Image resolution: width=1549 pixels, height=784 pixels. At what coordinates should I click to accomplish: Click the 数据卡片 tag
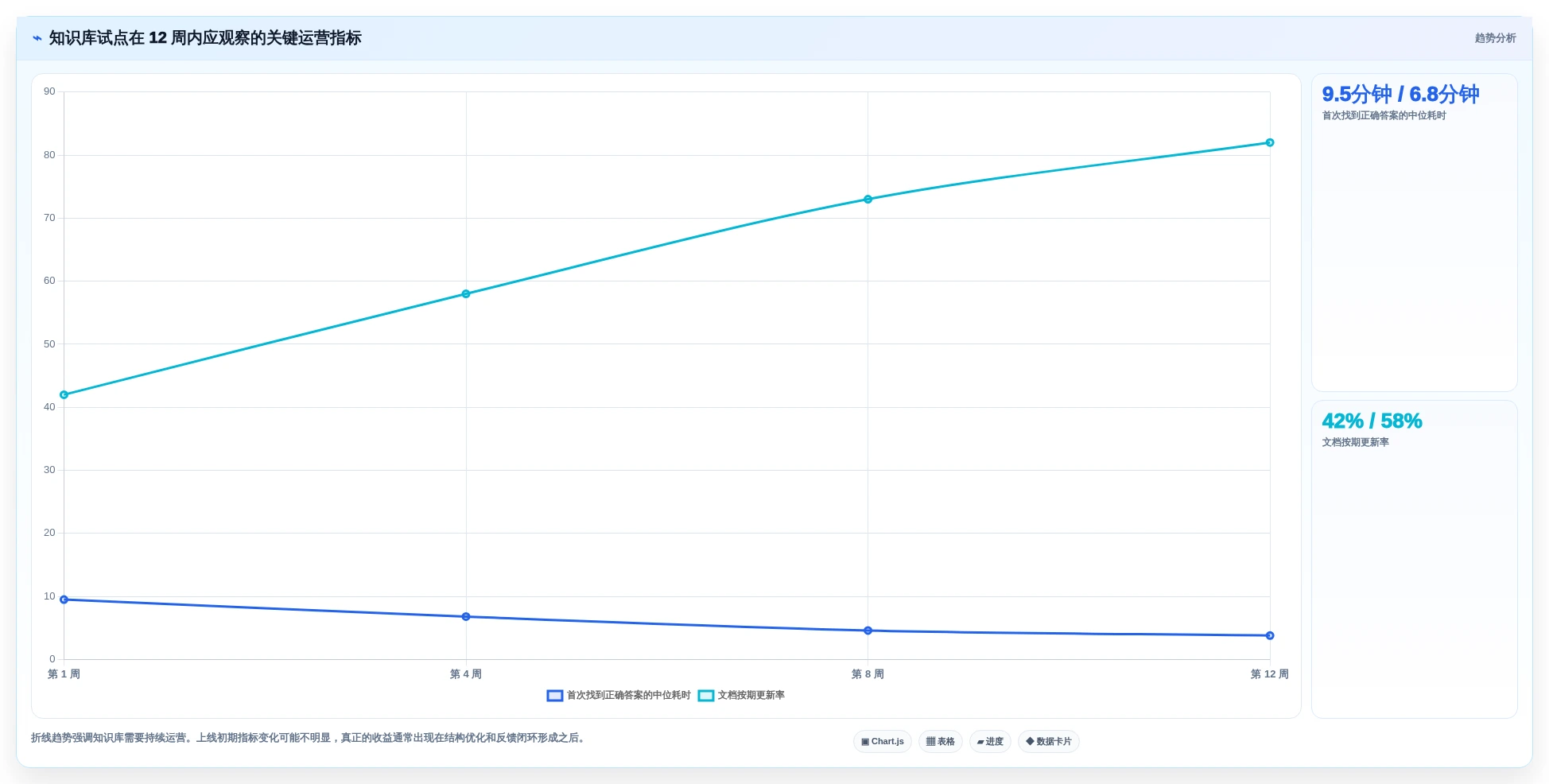point(1049,741)
